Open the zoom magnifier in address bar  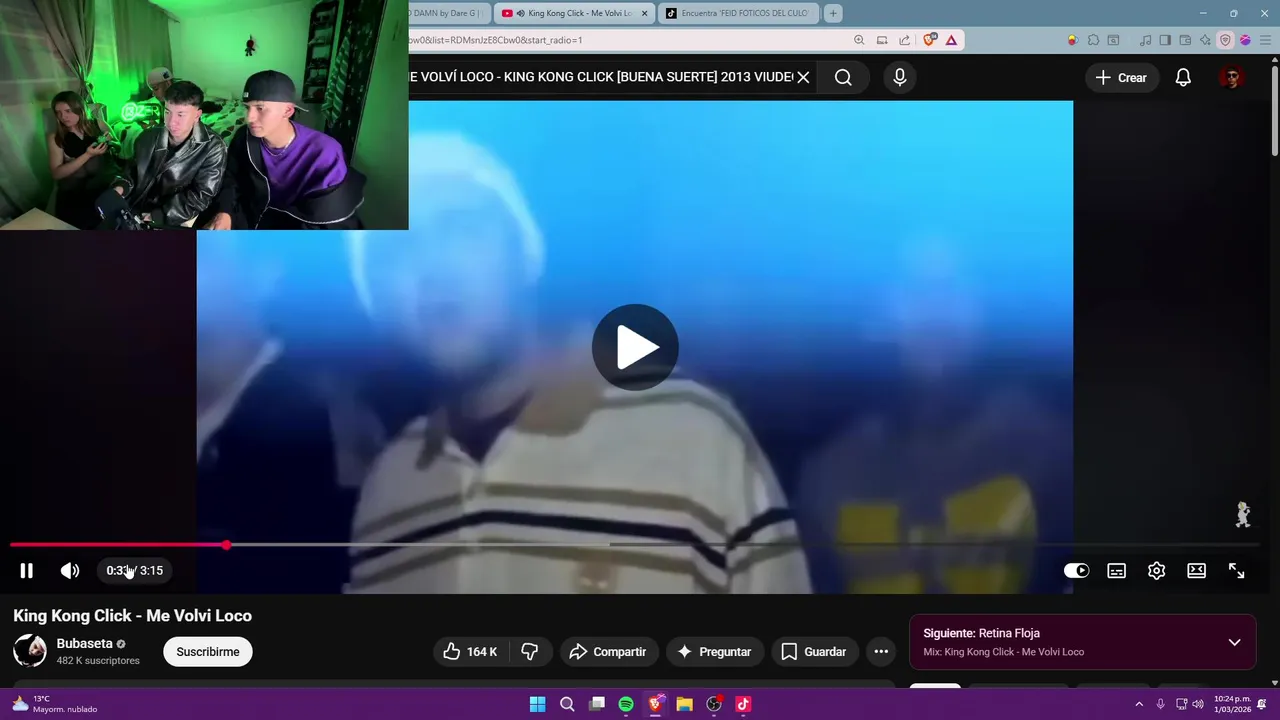click(859, 40)
